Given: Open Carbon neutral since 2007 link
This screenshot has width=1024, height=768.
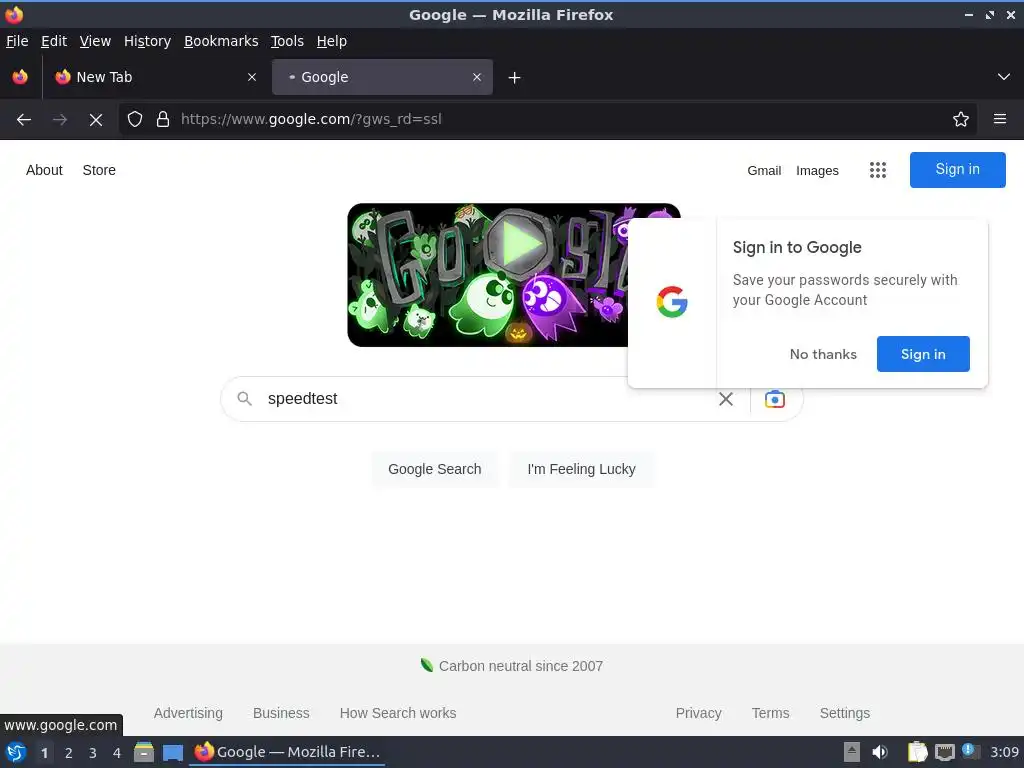Looking at the screenshot, I should click(x=512, y=666).
